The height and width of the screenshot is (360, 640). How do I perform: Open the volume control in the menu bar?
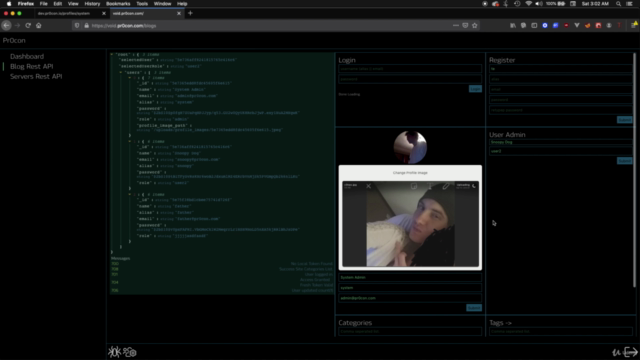[x=539, y=4]
